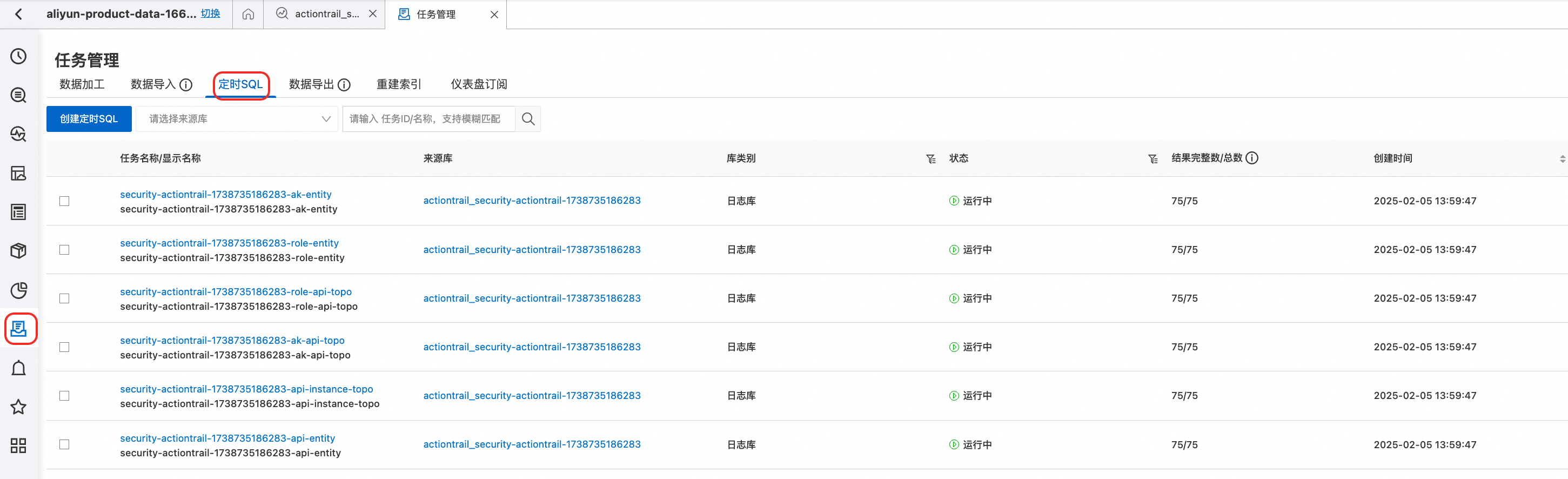This screenshot has width=1568, height=479.
Task: Open the task management sidebar icon
Action: coord(19,329)
